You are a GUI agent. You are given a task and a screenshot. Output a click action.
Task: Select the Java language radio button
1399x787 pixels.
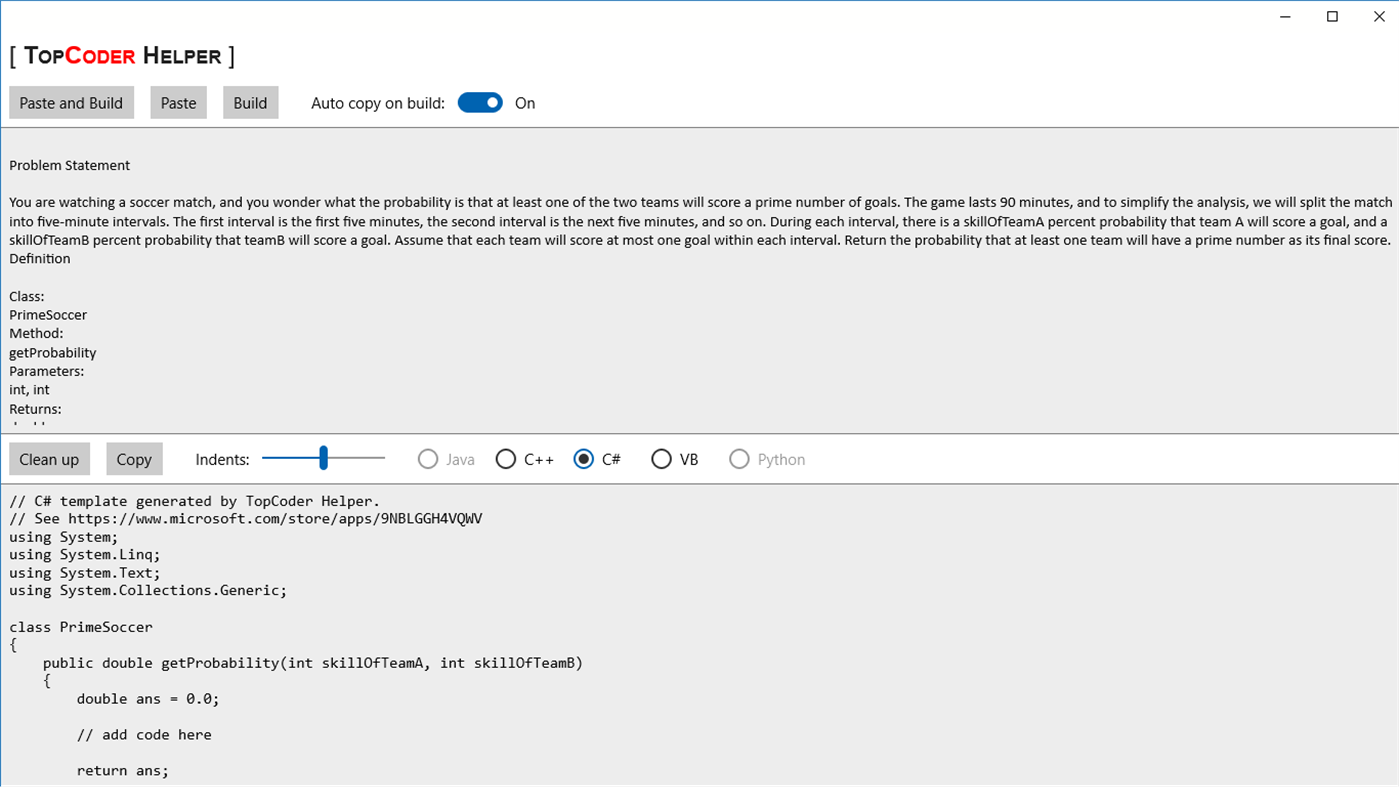pyautogui.click(x=446, y=459)
